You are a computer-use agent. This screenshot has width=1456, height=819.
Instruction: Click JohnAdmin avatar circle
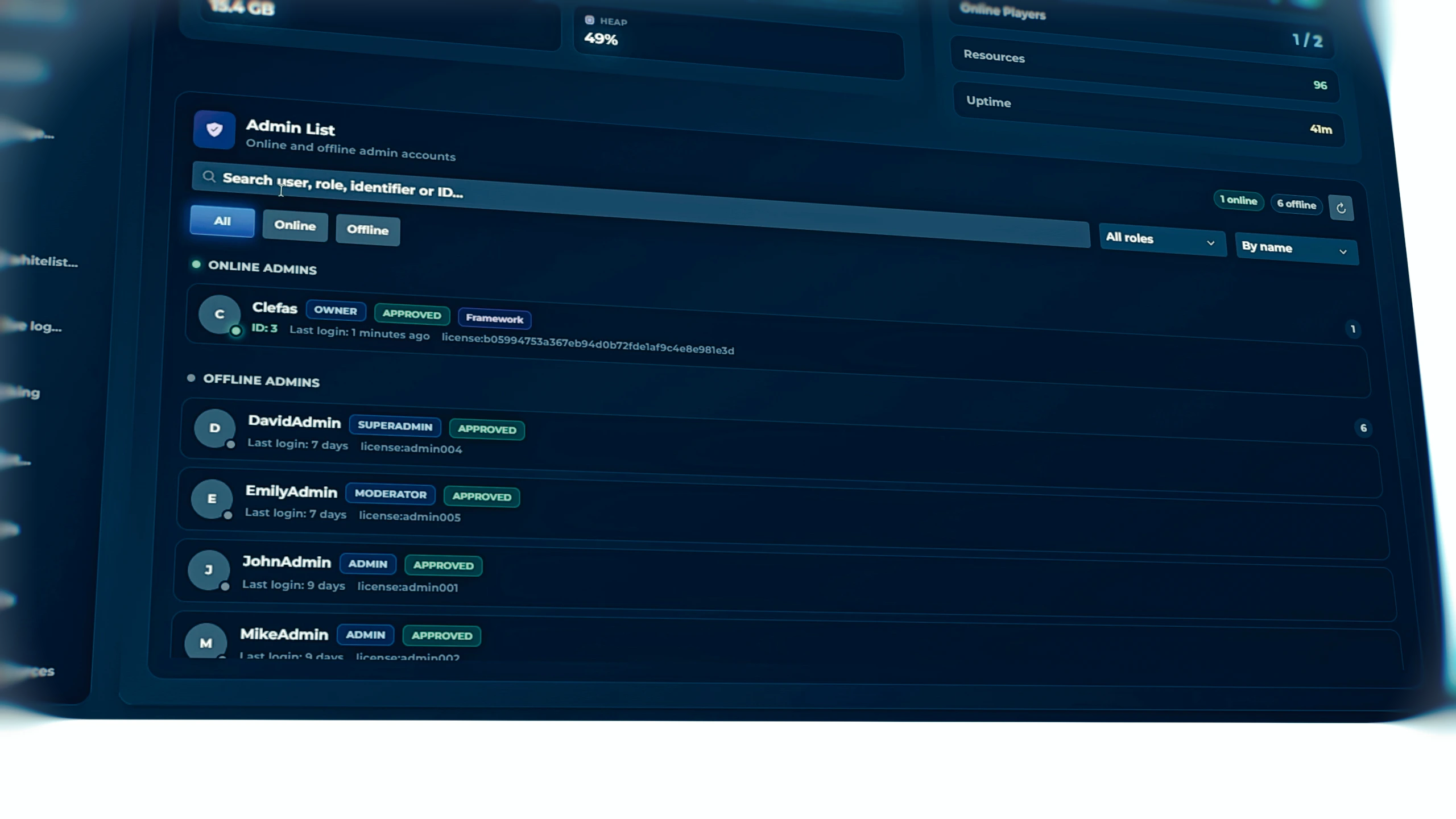coord(209,569)
